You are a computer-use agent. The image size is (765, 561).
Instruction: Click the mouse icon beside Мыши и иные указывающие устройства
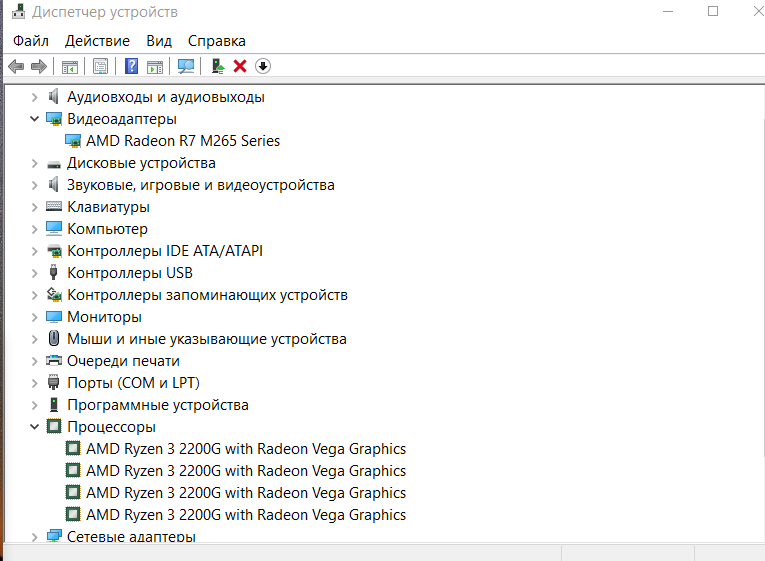click(54, 338)
